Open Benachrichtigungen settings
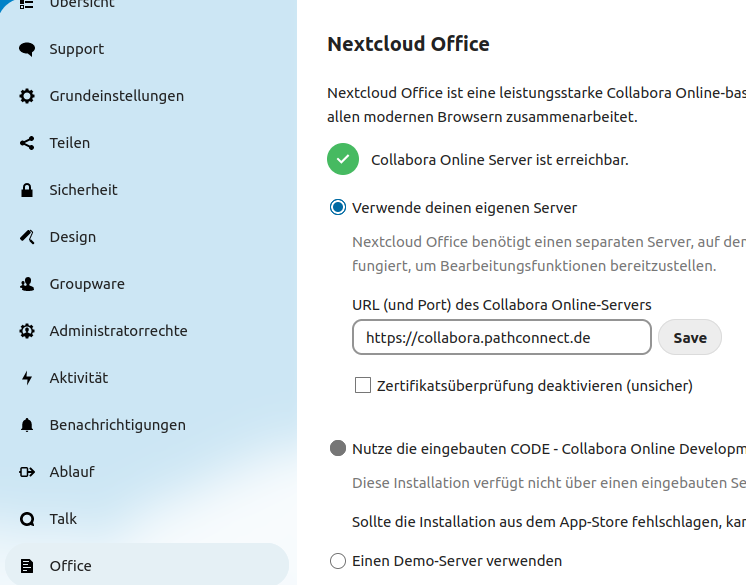The width and height of the screenshot is (746, 585). [147, 425]
